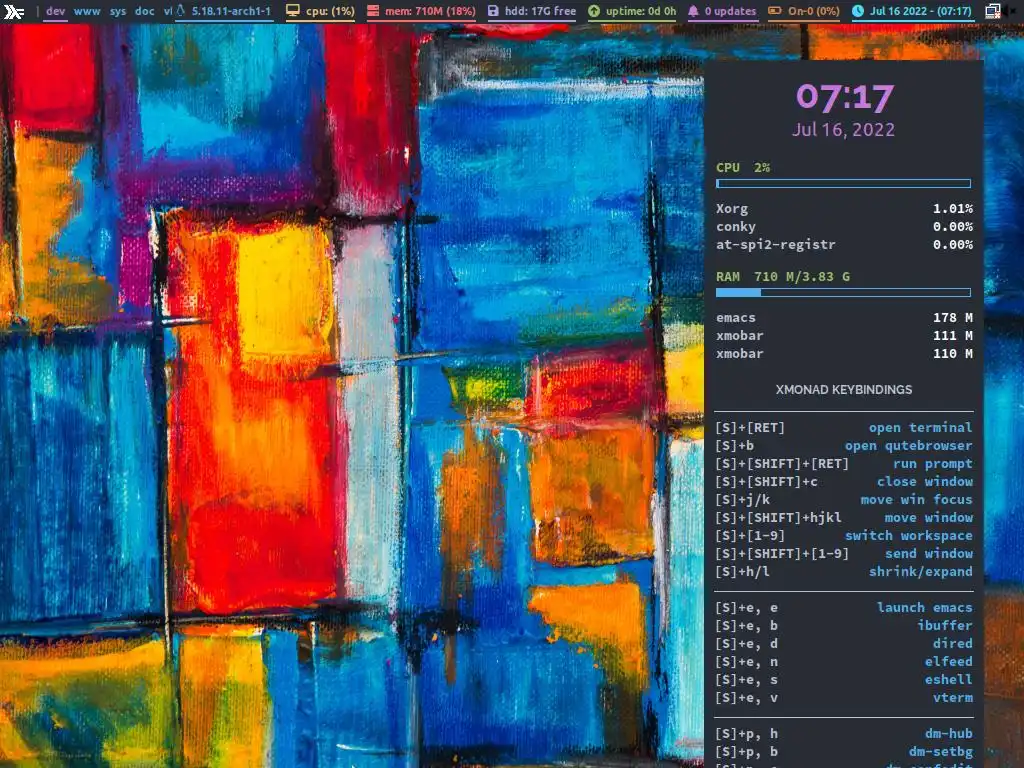Click the elfeed keybinding row
Viewport: 1024px width, 768px height.
coord(844,662)
